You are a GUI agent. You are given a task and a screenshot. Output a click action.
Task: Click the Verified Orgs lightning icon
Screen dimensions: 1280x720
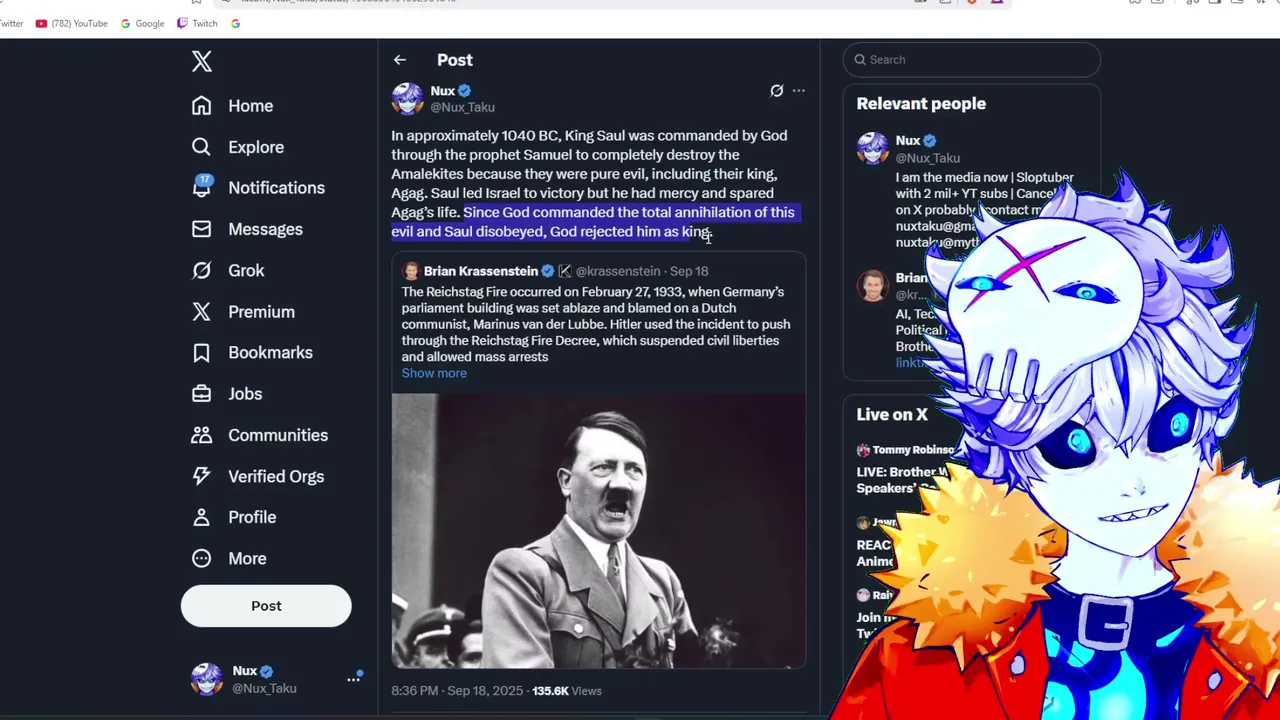click(202, 476)
